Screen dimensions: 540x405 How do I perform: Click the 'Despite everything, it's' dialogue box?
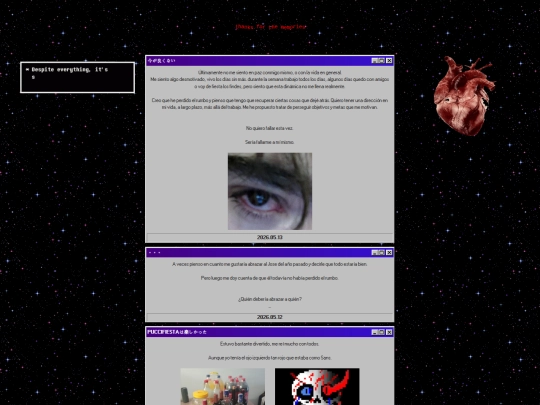coord(77,77)
